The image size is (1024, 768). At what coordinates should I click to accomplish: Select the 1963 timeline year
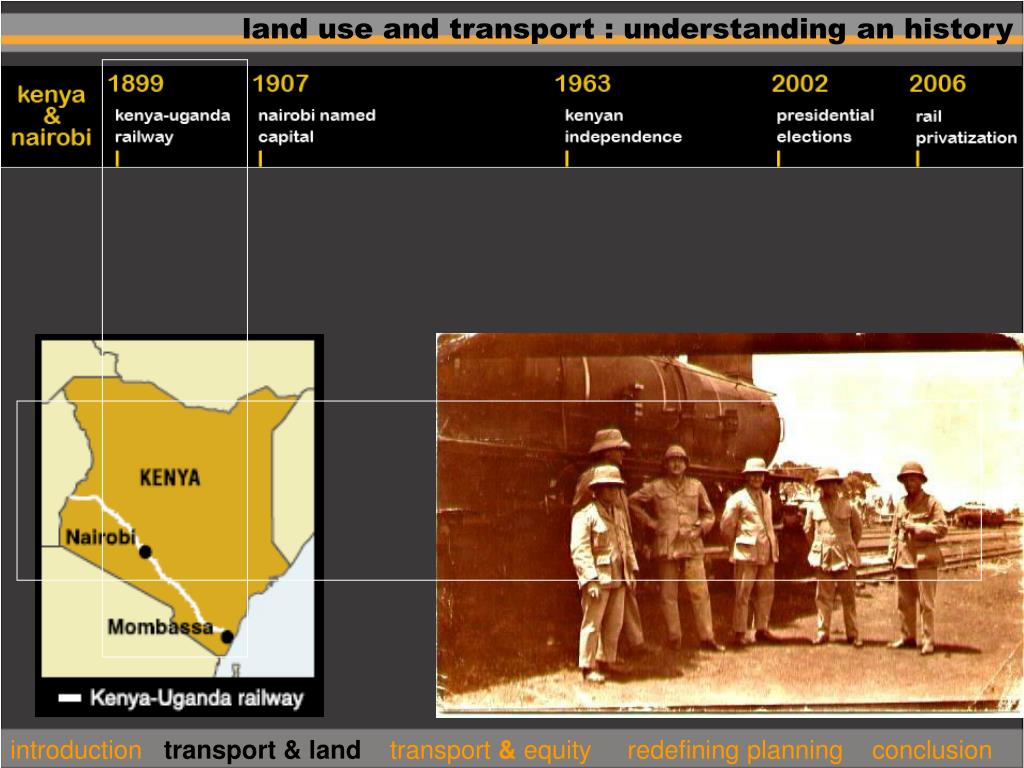point(583,84)
